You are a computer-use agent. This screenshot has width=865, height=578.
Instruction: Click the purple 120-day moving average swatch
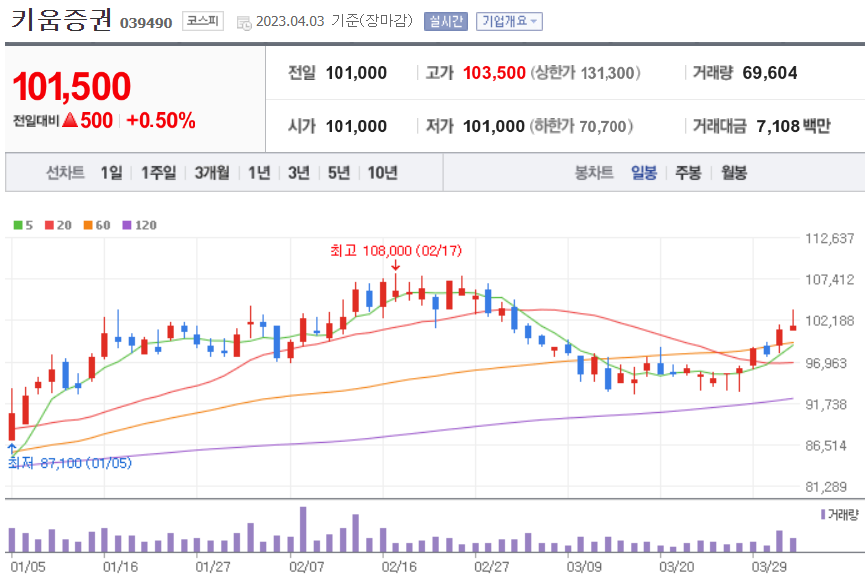click(127, 225)
